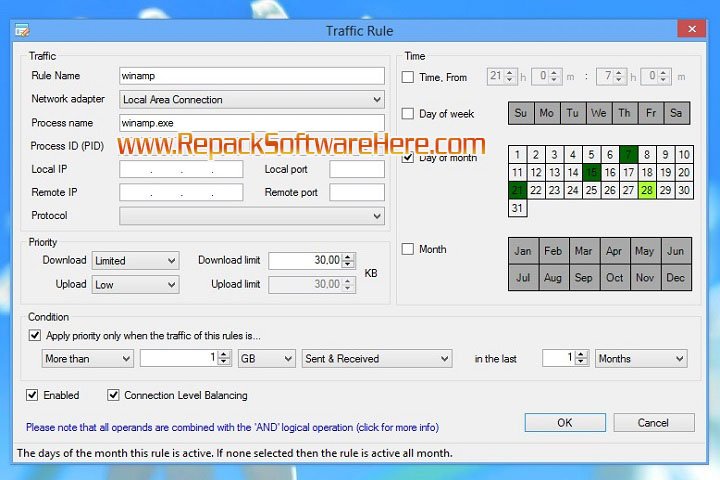Open the Months period dropdown
The height and width of the screenshot is (480, 720).
pos(641,359)
